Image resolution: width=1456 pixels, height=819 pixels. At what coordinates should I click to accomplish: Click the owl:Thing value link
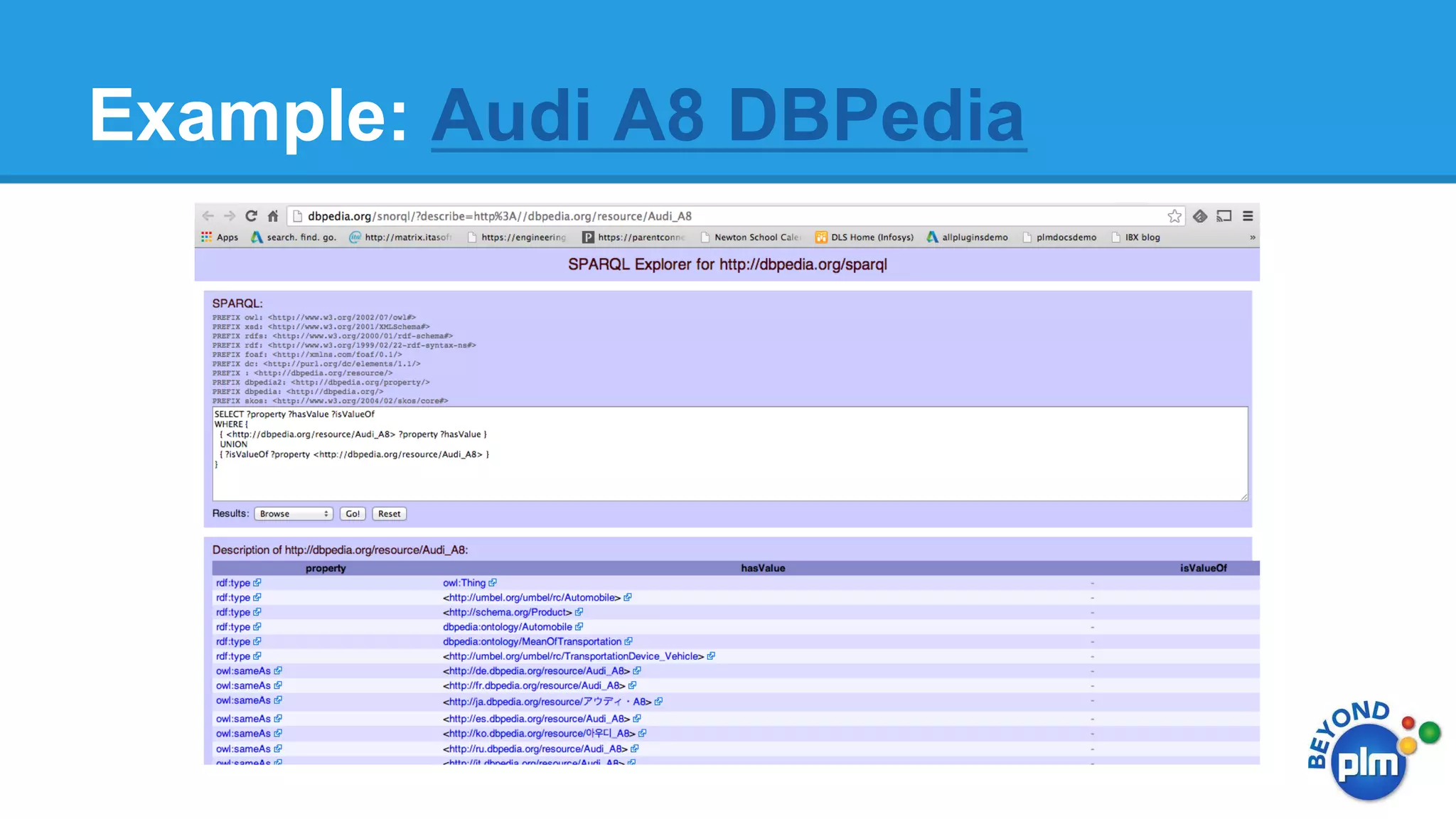click(x=464, y=583)
